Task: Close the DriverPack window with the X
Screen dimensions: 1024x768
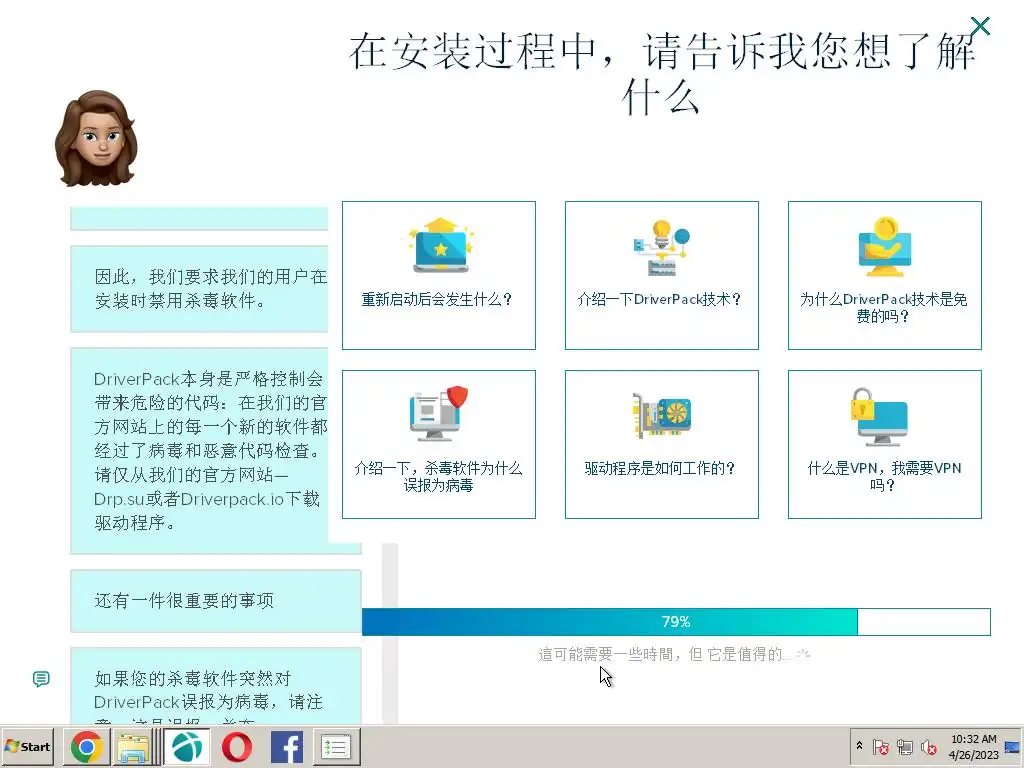Action: [980, 26]
